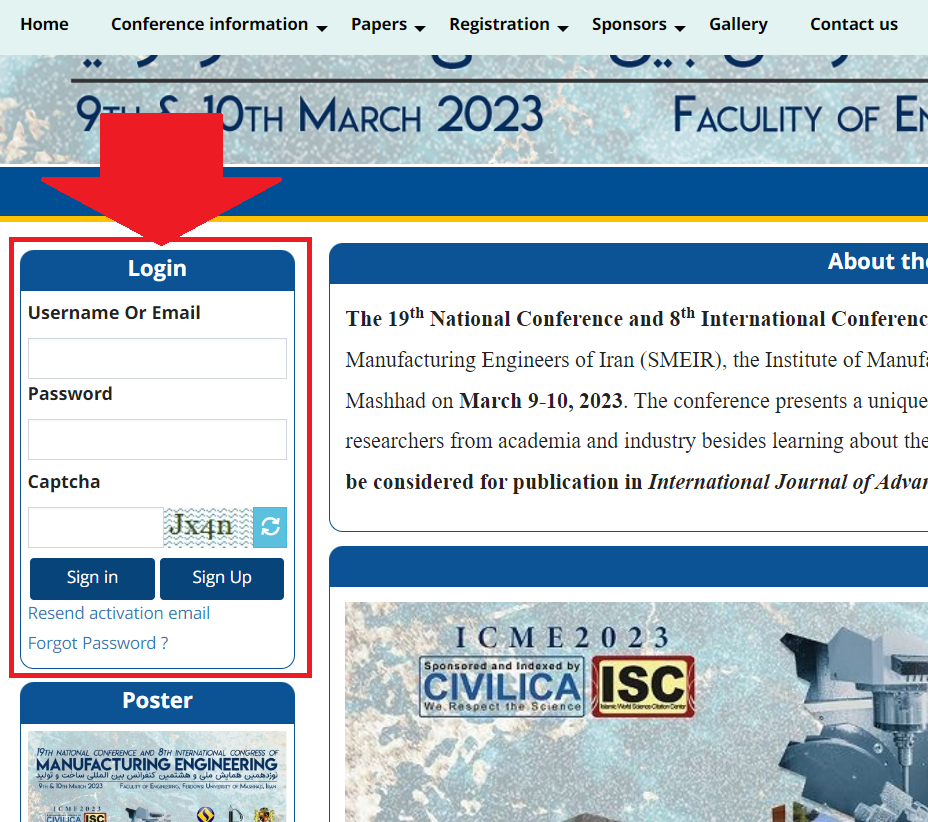Click 'March 9-10, 2023' in the paragraph
Image resolution: width=928 pixels, height=822 pixels.
tap(541, 401)
